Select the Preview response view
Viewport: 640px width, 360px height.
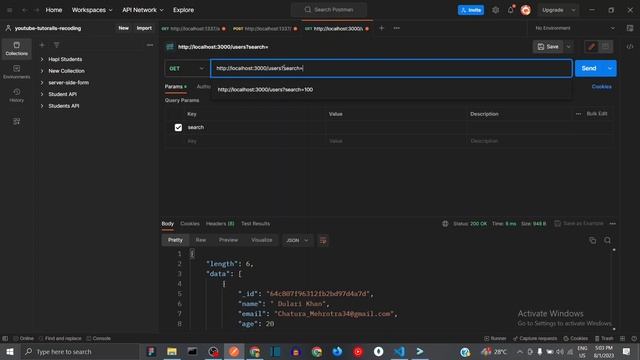pyautogui.click(x=228, y=240)
